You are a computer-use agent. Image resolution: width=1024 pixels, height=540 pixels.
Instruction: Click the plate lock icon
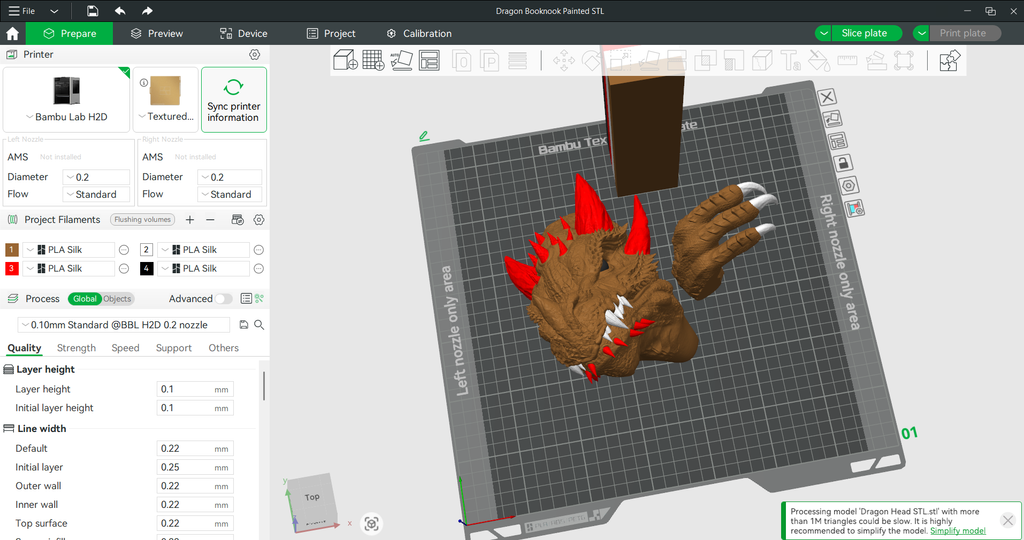pos(842,163)
